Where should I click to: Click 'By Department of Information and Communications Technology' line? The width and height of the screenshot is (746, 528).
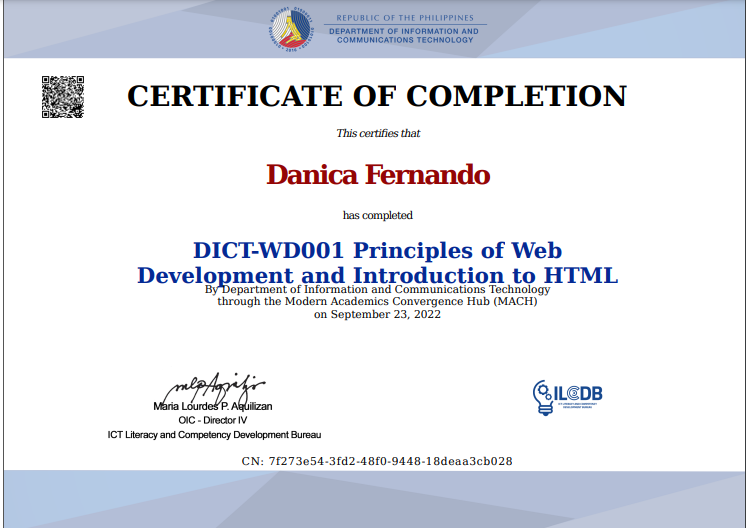(x=378, y=289)
